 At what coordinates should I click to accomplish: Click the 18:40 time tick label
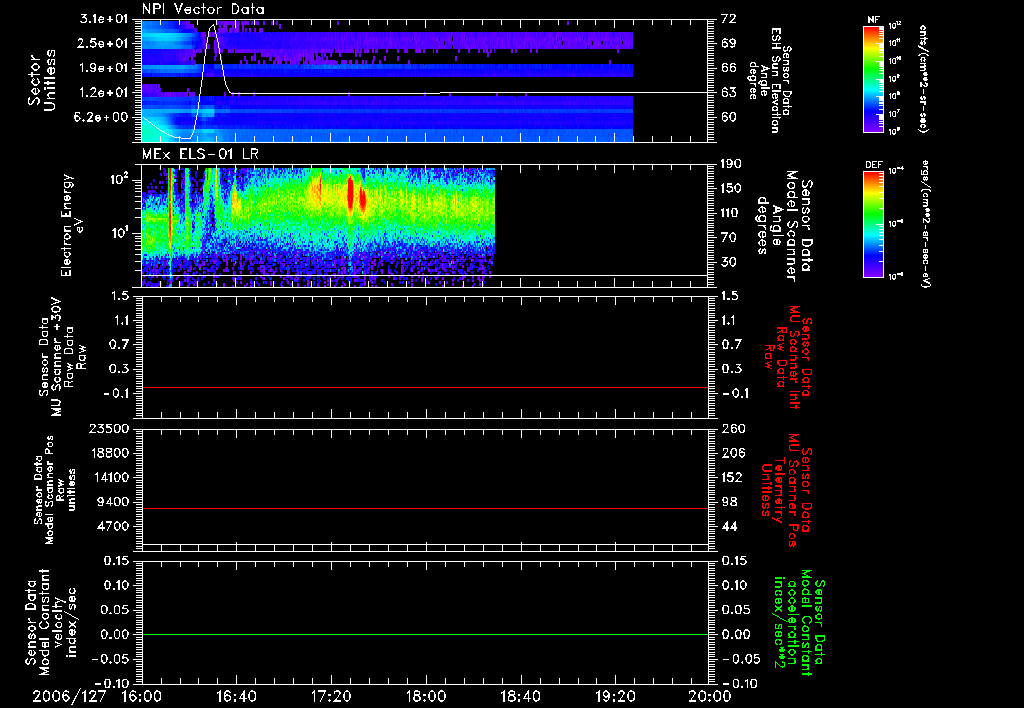click(x=520, y=696)
